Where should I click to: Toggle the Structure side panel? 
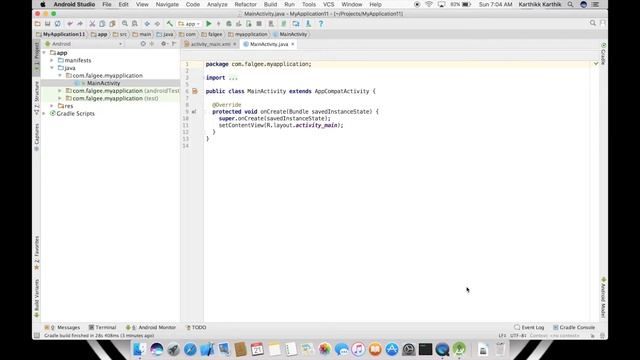click(x=36, y=98)
